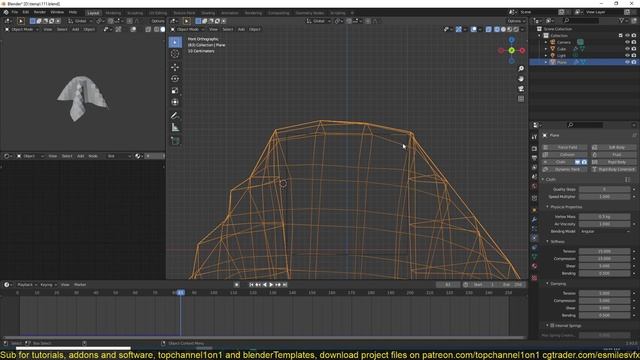Click the Quality Steps value field

[x=604, y=189]
